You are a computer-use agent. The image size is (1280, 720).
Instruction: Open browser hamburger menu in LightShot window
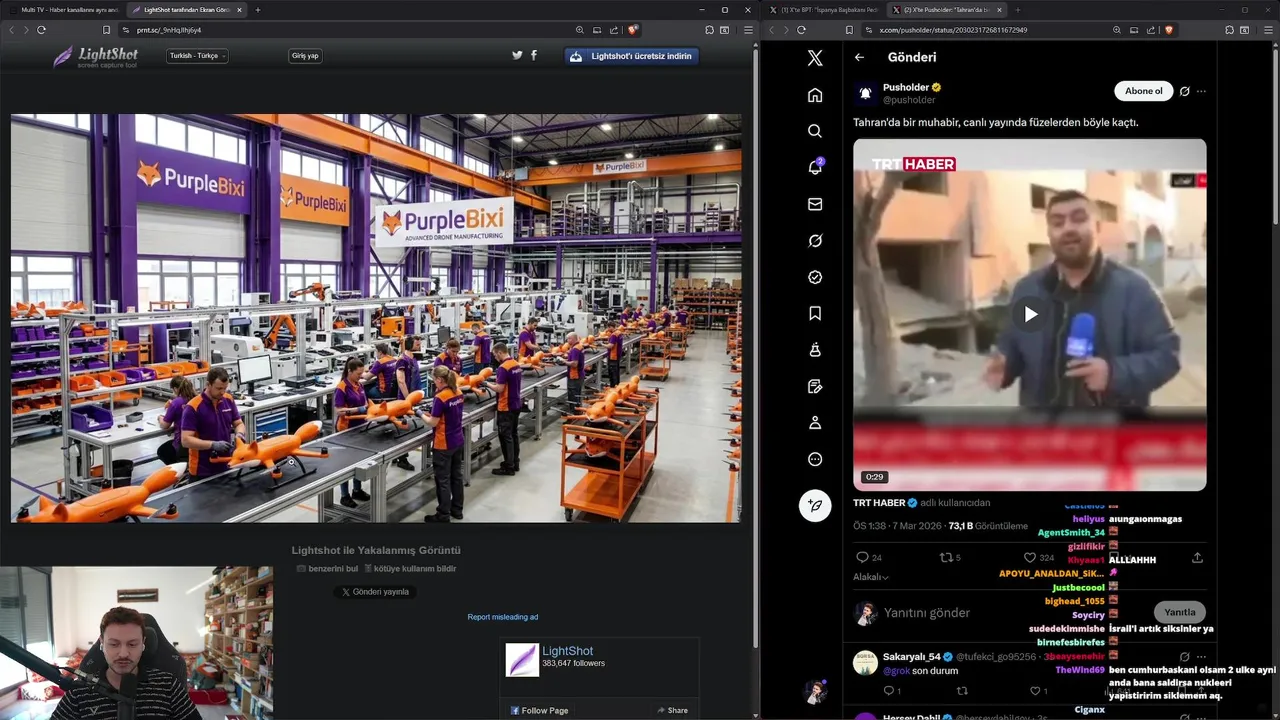(x=747, y=30)
